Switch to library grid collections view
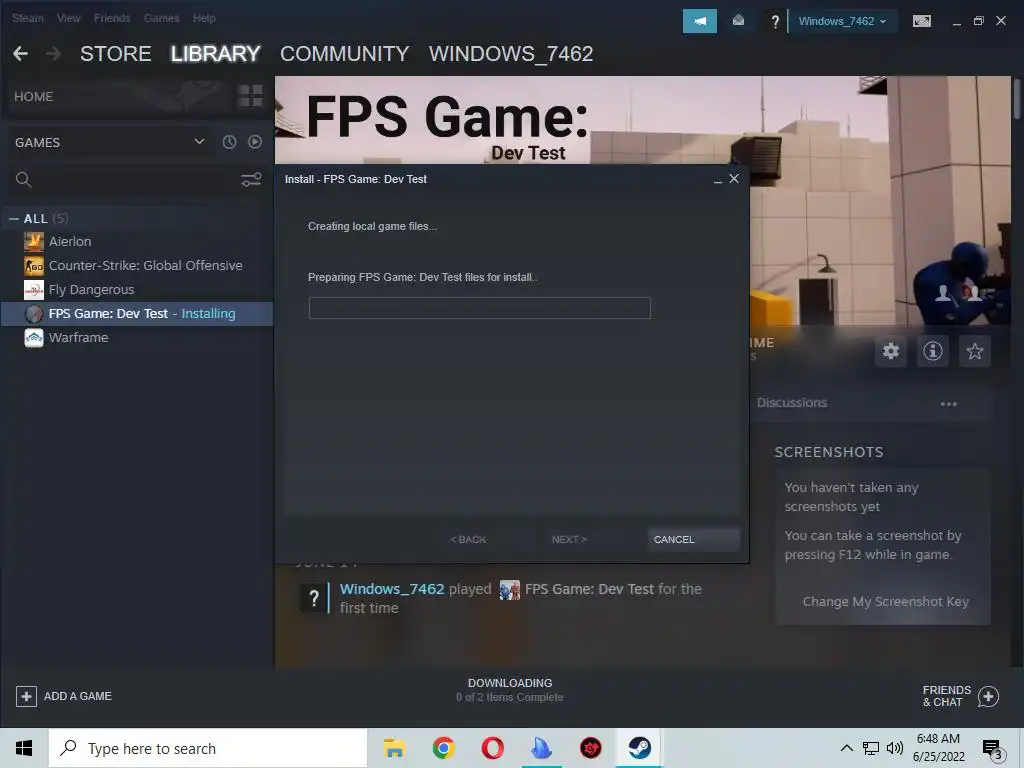The height and width of the screenshot is (768, 1024). [x=250, y=96]
